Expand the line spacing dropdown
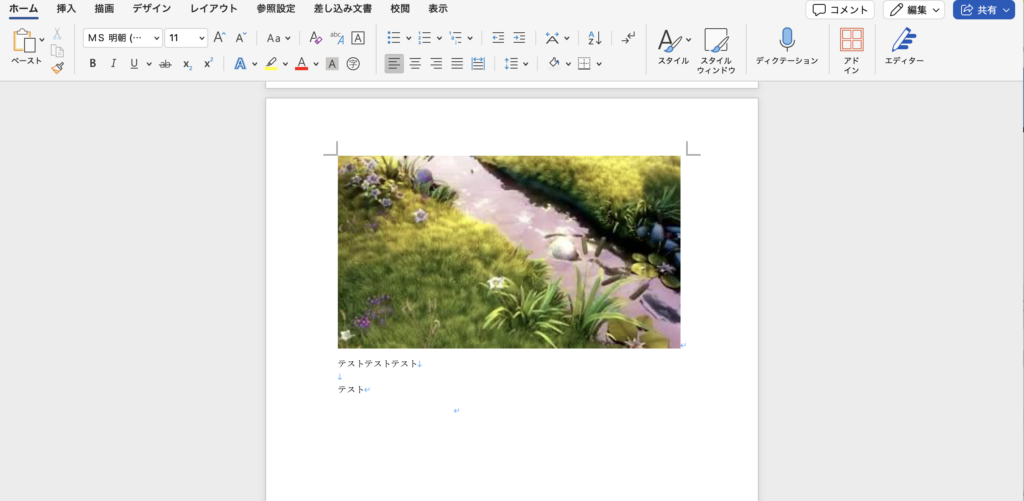This screenshot has height=501, width=1024. click(x=526, y=64)
